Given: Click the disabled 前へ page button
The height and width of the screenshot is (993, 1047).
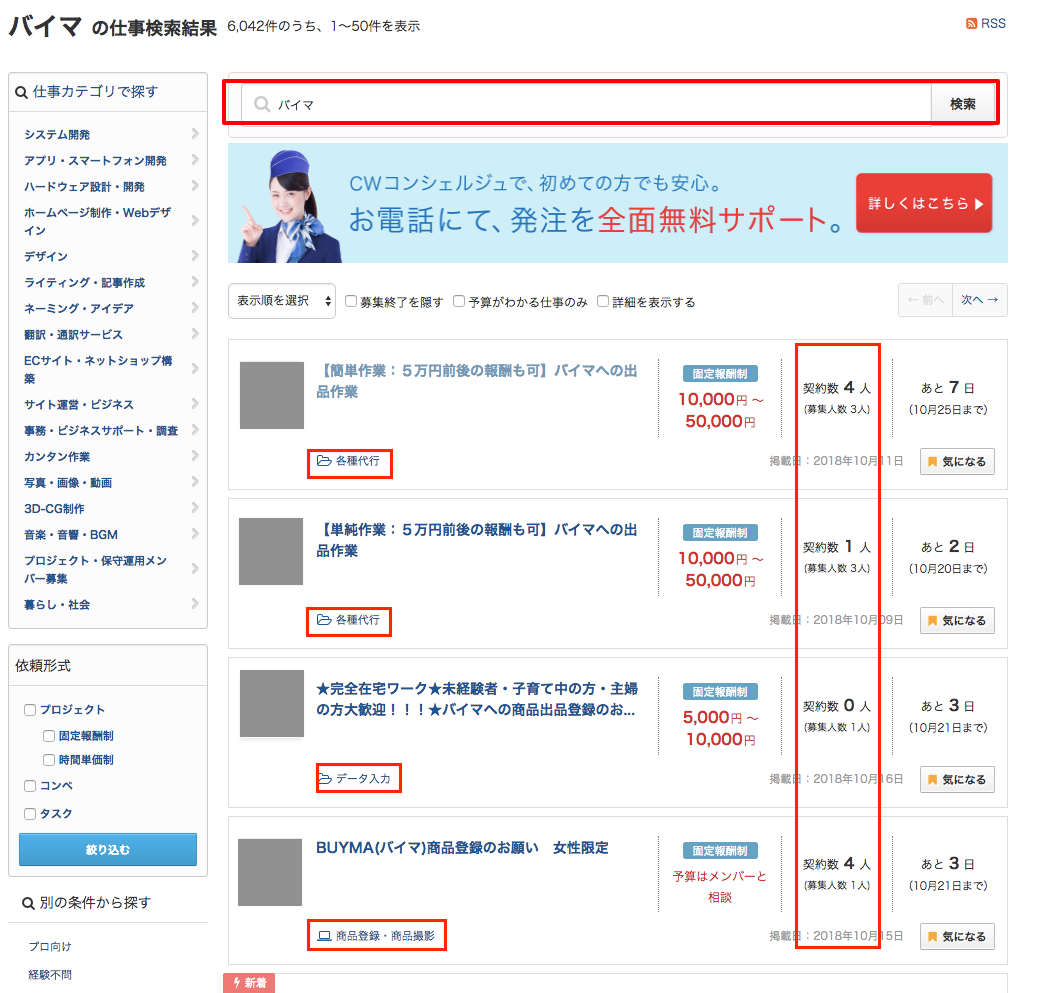Looking at the screenshot, I should tap(925, 300).
